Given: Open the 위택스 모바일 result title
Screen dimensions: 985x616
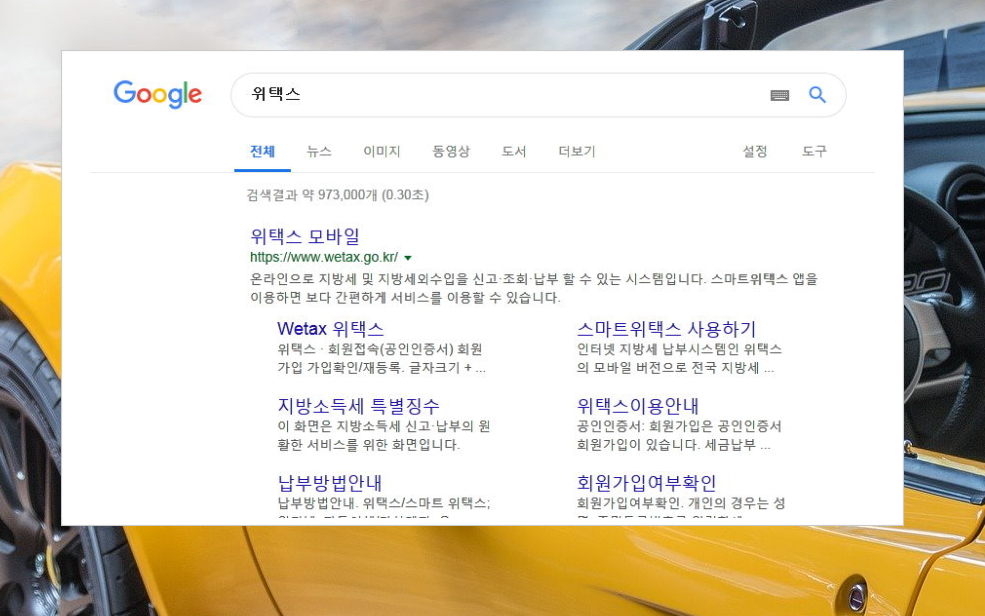Looking at the screenshot, I should (305, 236).
